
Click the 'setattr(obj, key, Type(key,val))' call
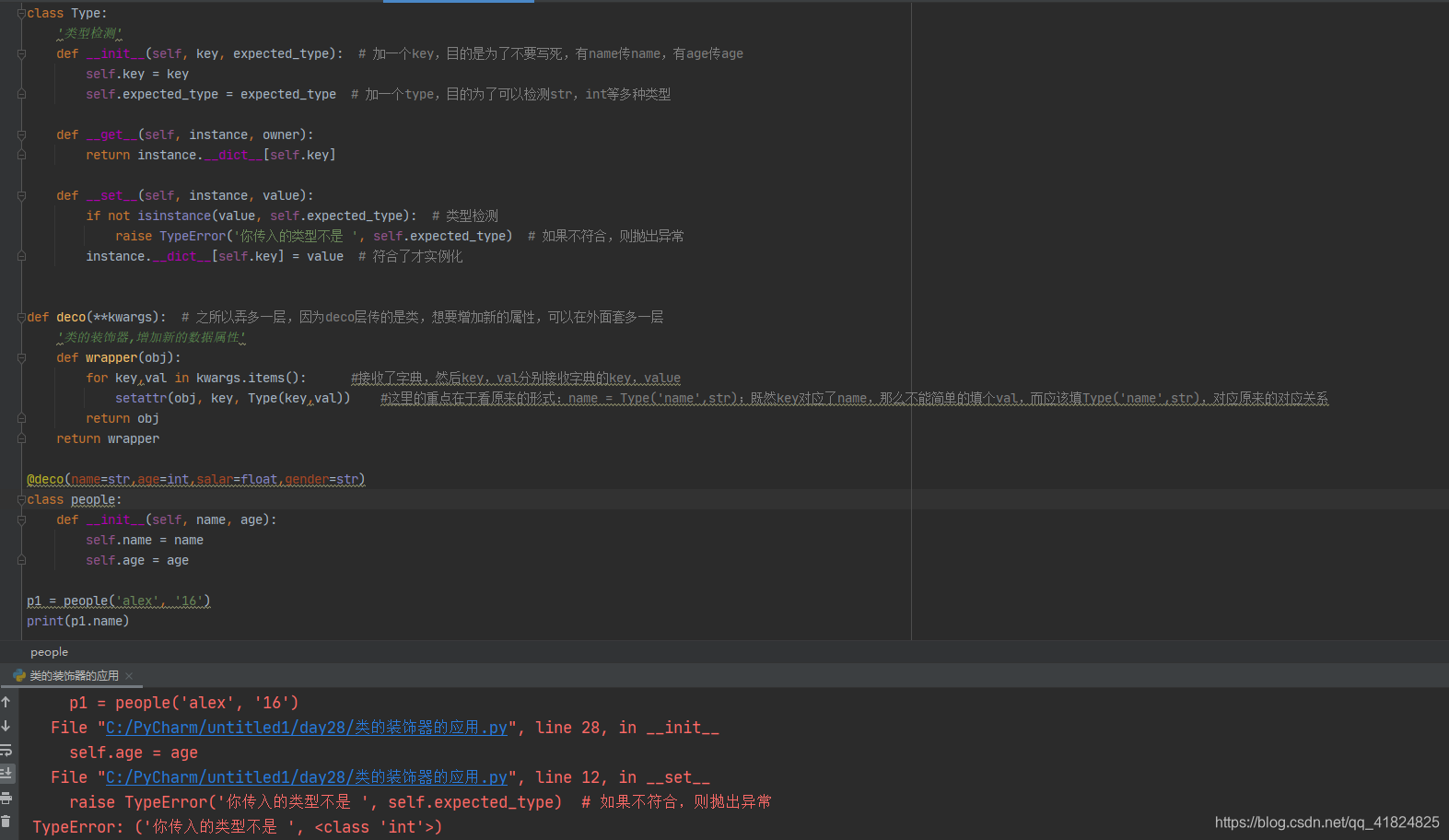pos(233,398)
